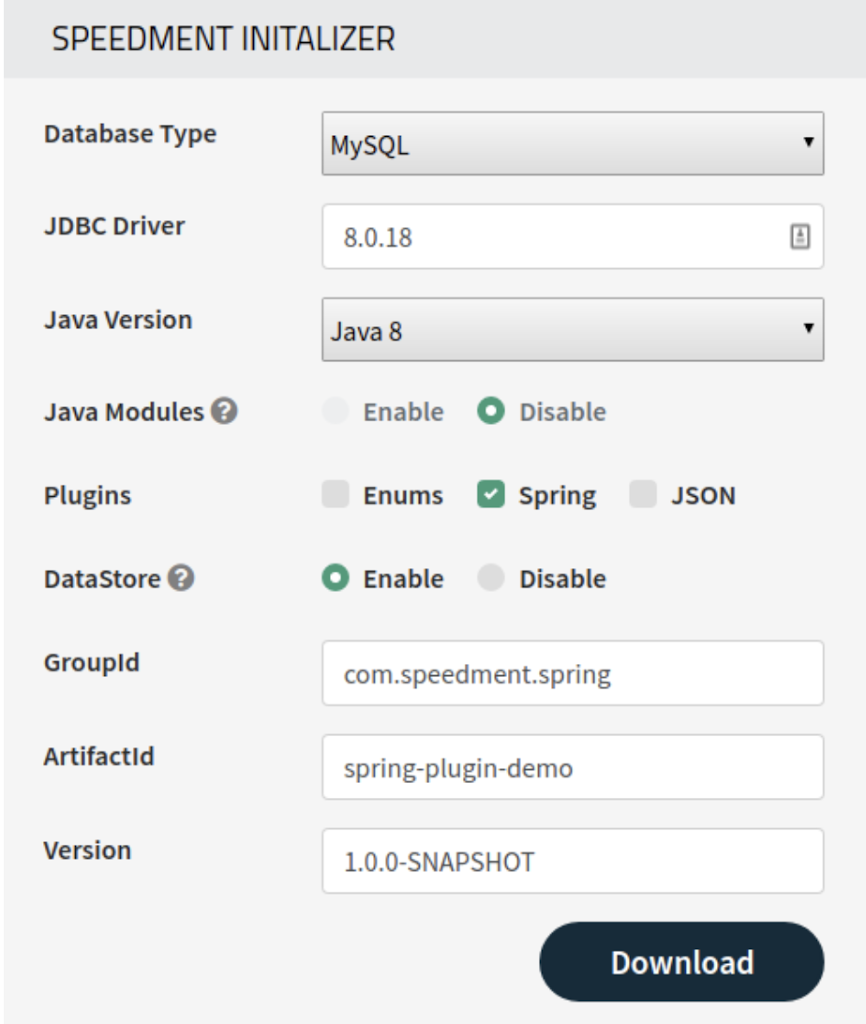The width and height of the screenshot is (866, 1024).
Task: Select Enable radio for Java Modules
Action: pos(336,412)
